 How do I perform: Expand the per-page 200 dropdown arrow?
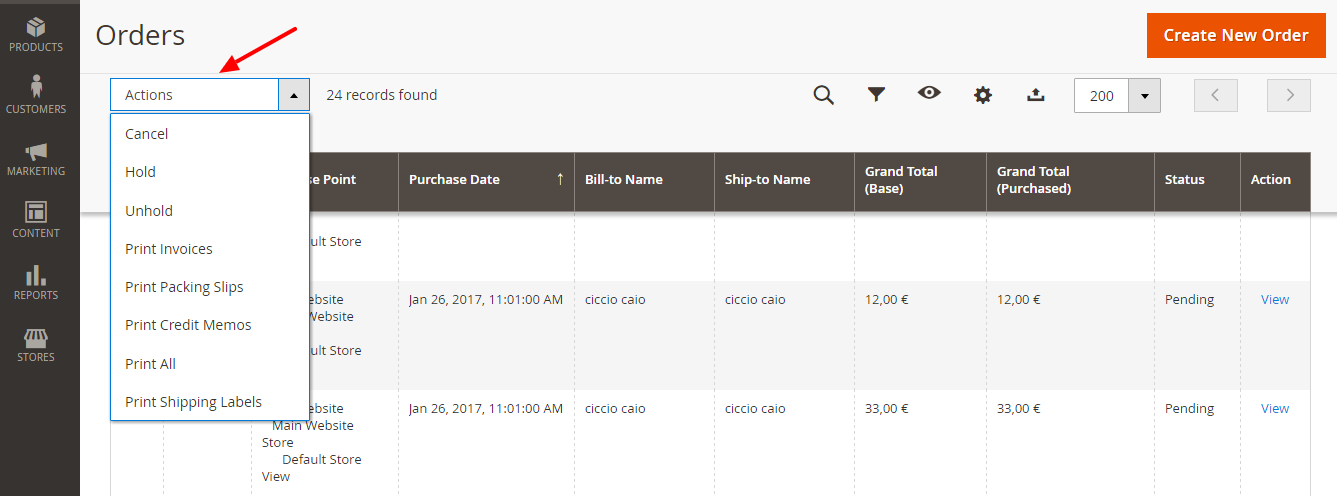coord(1144,96)
